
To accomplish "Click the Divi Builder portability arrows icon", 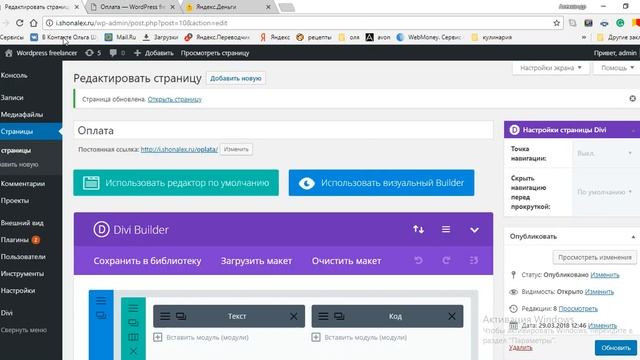I will coord(418,229).
